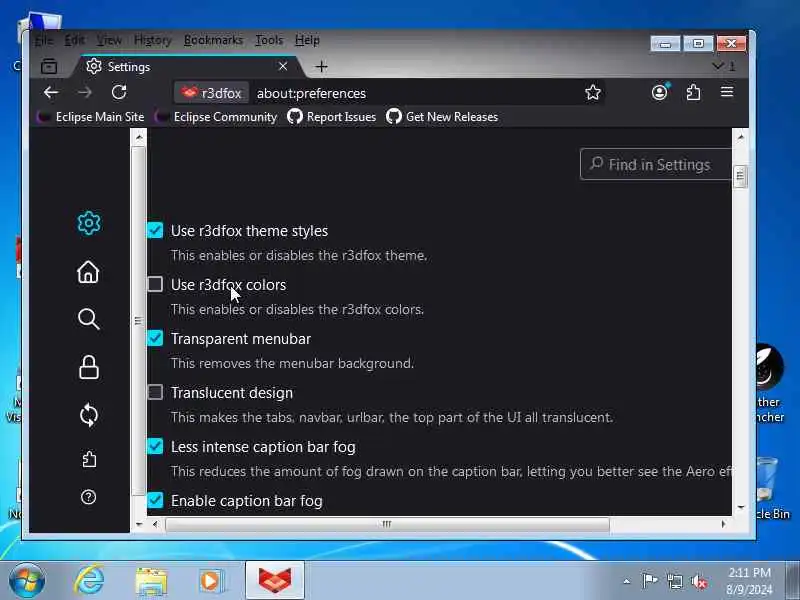Viewport: 800px width, 600px height.
Task: Click the sidebar scrollbar down arrow
Action: click(x=139, y=524)
